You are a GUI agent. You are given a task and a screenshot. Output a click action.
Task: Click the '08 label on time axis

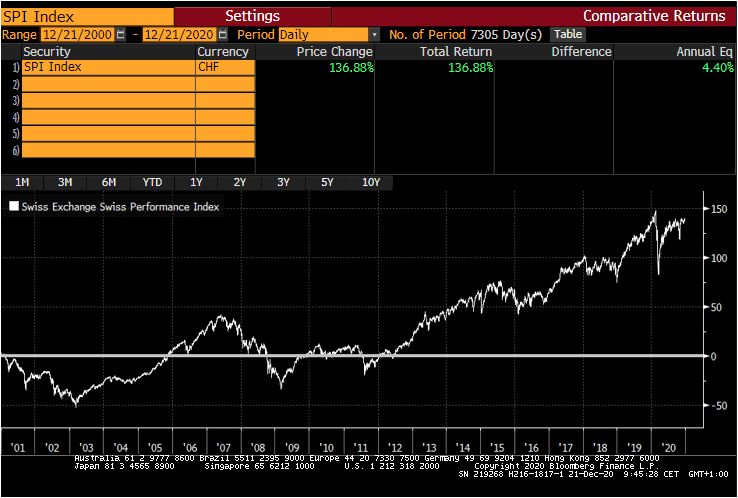pos(258,448)
